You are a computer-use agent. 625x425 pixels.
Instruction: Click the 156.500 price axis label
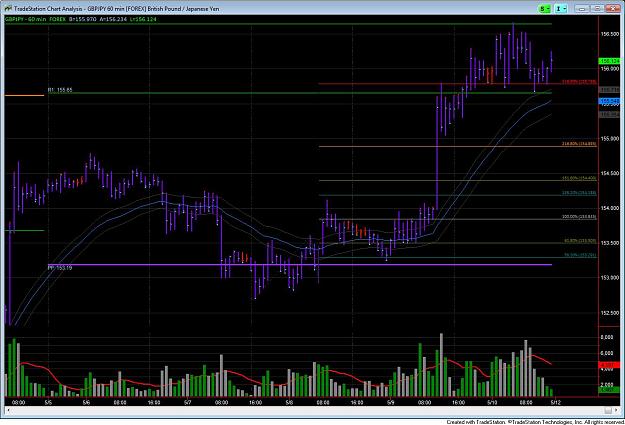pyautogui.click(x=609, y=34)
